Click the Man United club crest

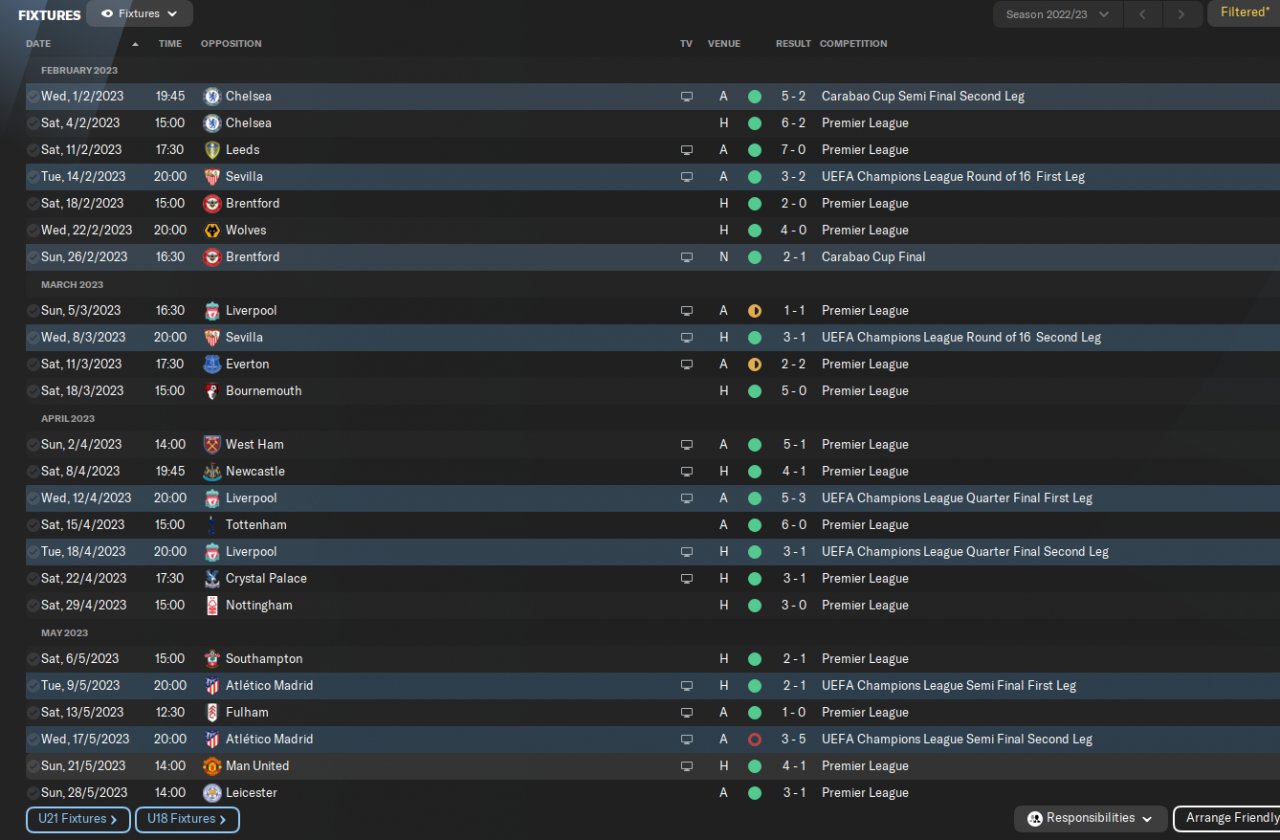pyautogui.click(x=212, y=766)
